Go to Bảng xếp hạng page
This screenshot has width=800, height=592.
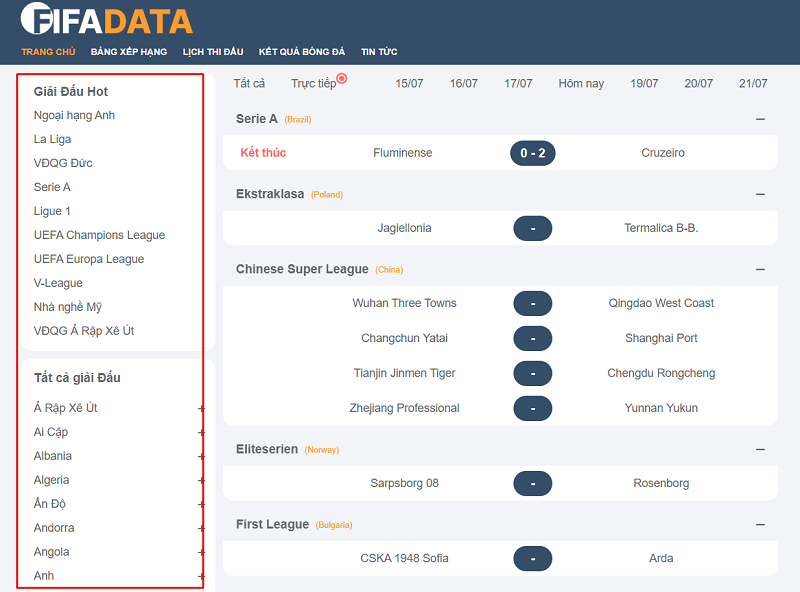[129, 52]
